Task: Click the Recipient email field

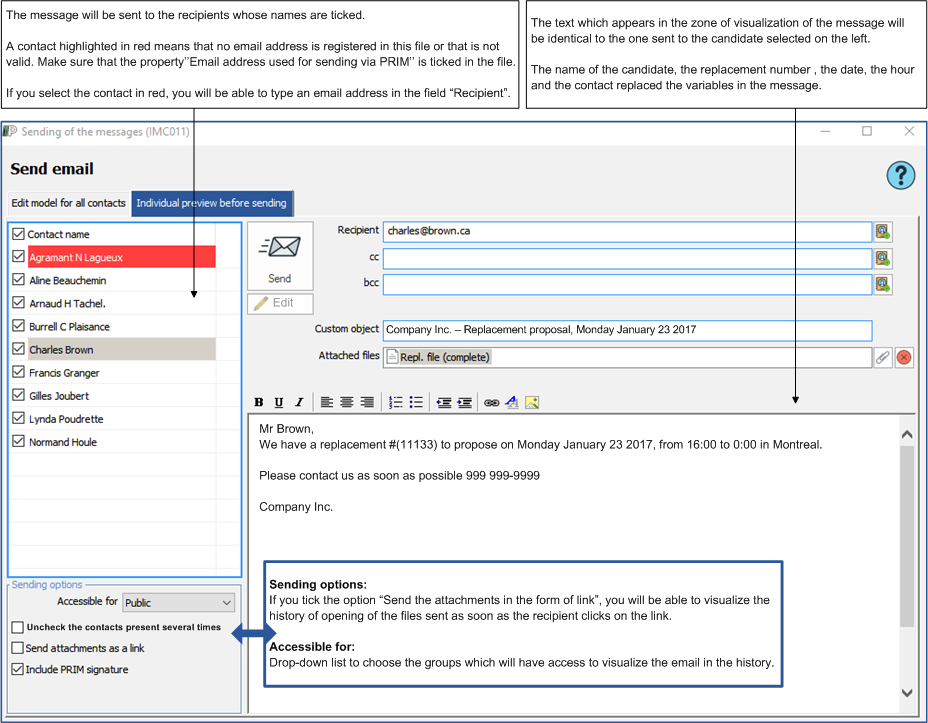Action: [627, 231]
